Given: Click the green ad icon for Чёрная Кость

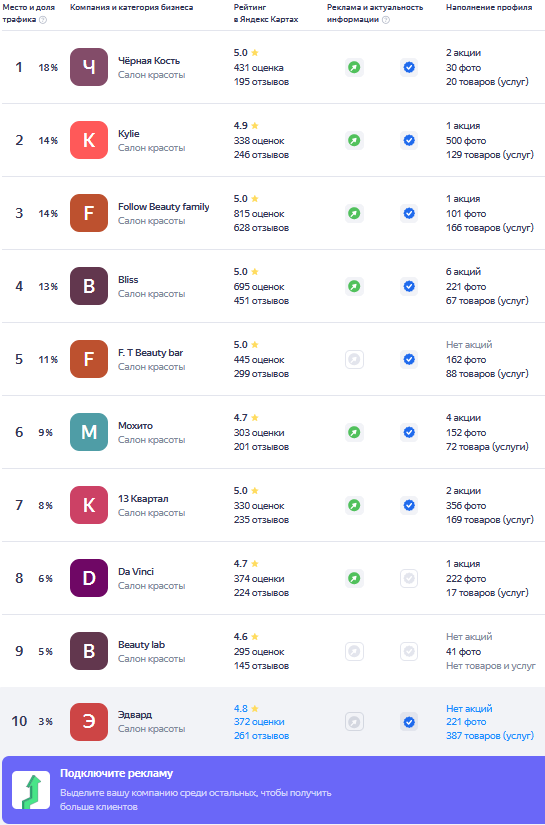Looking at the screenshot, I should click(x=355, y=67).
